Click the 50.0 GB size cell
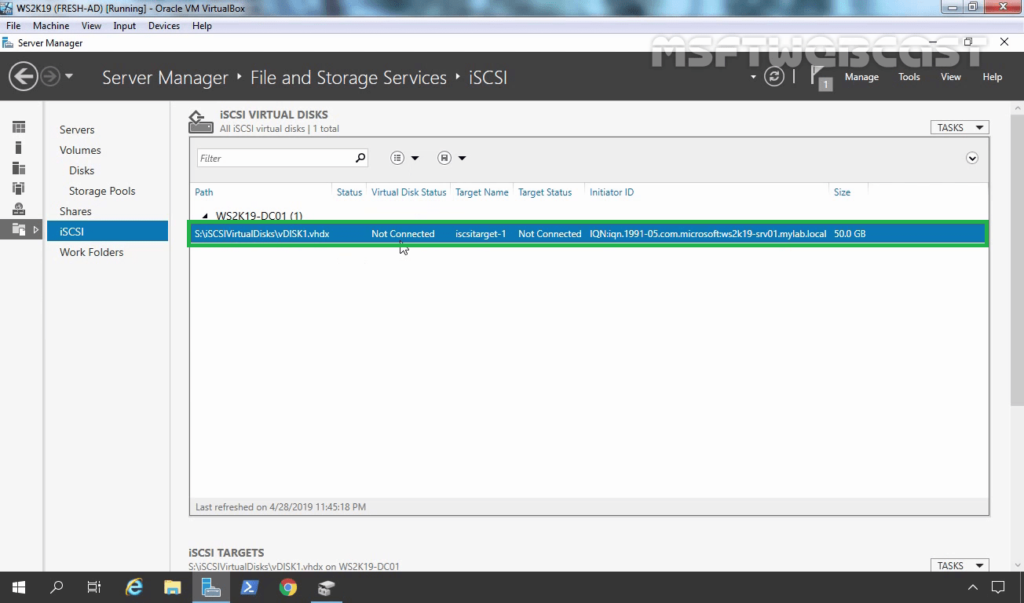 tap(850, 233)
